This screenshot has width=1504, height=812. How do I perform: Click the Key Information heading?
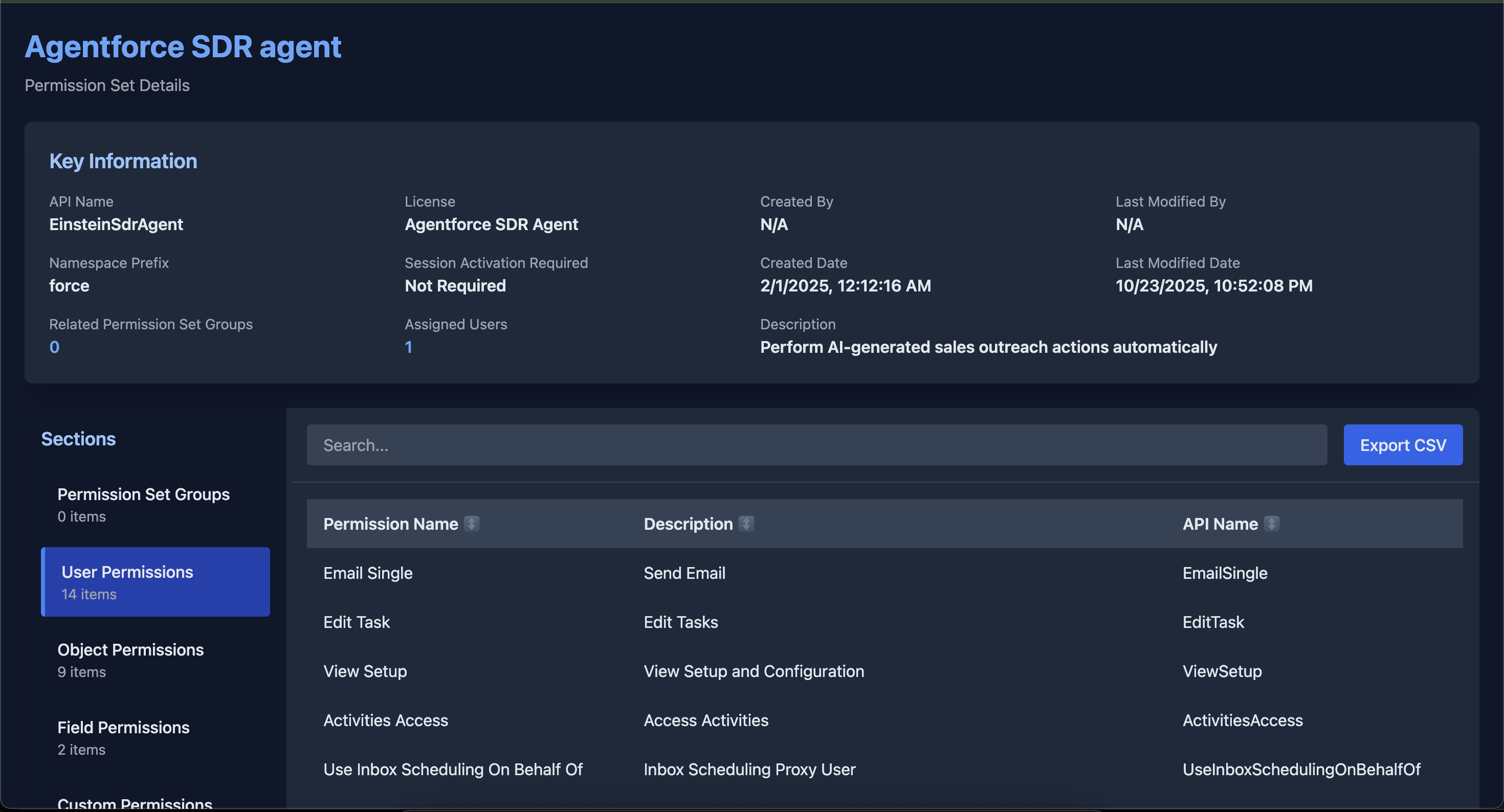point(123,161)
